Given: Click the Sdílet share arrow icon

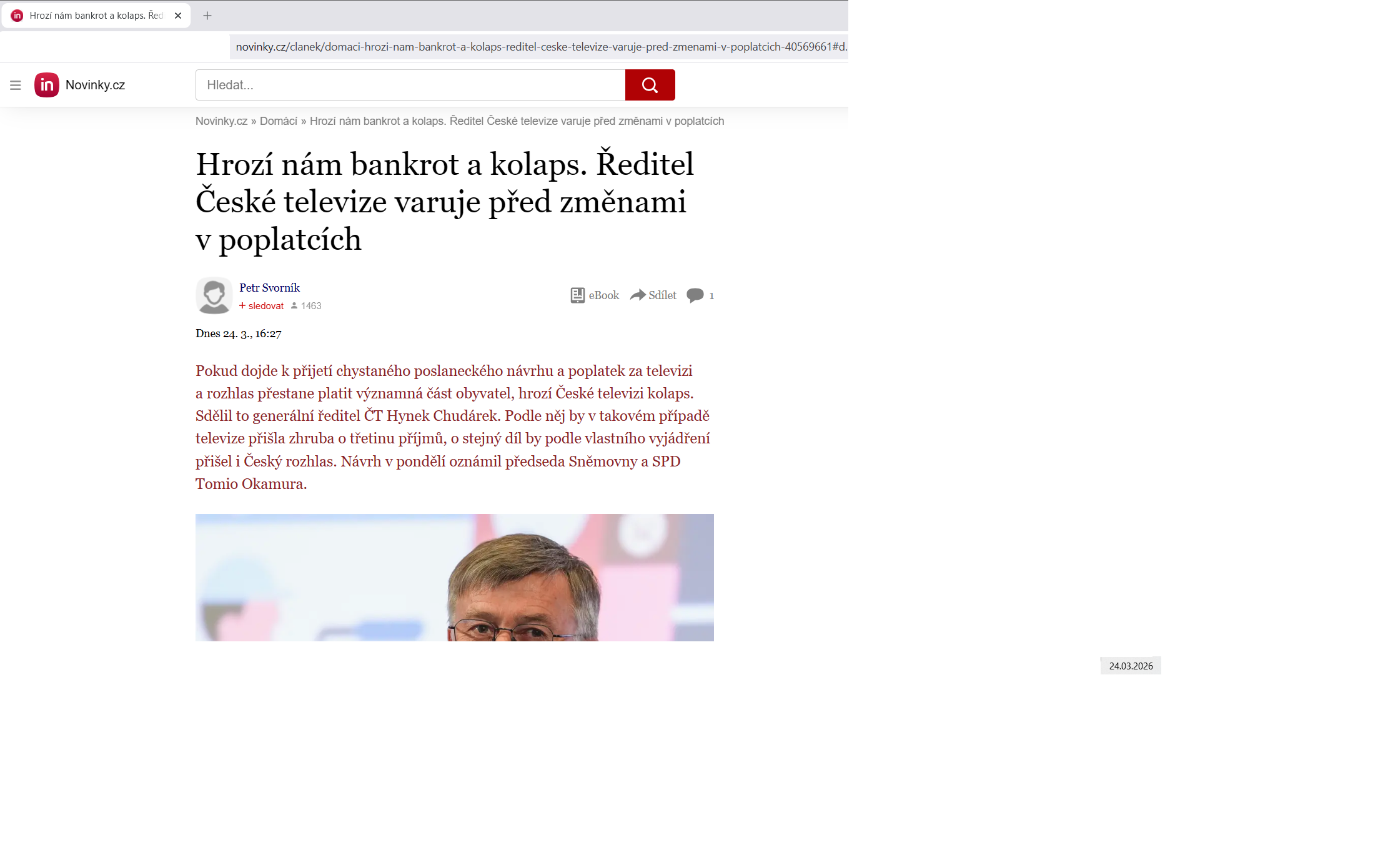Looking at the screenshot, I should (x=638, y=295).
